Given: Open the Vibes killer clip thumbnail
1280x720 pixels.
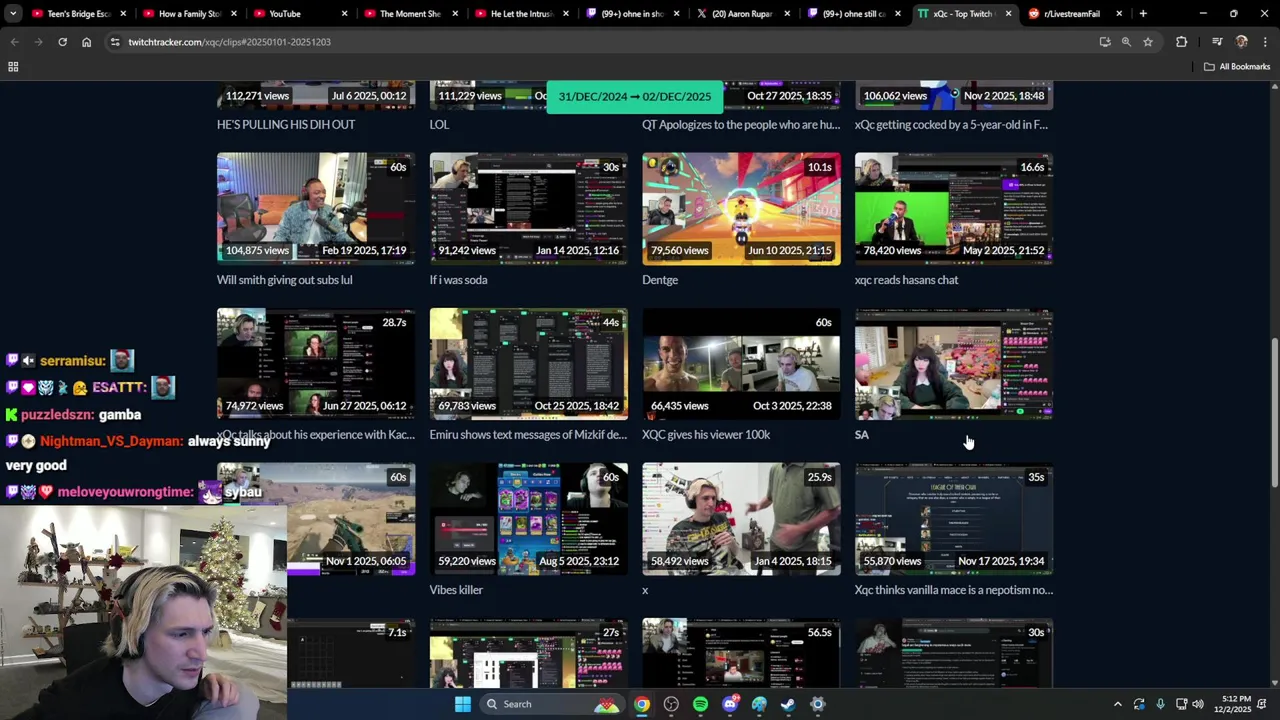Looking at the screenshot, I should click(x=529, y=519).
